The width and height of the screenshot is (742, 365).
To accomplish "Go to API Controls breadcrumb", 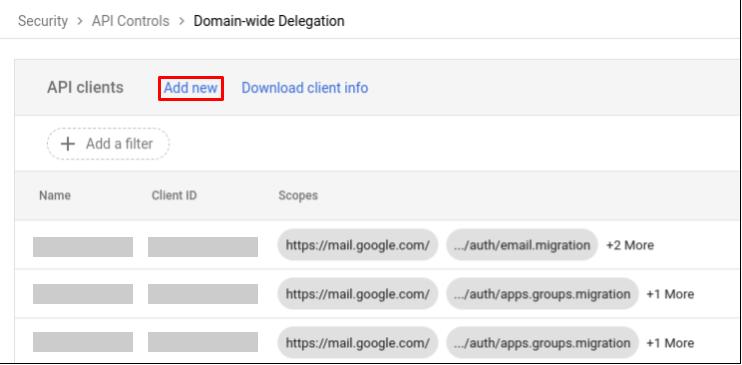I will click(x=131, y=21).
